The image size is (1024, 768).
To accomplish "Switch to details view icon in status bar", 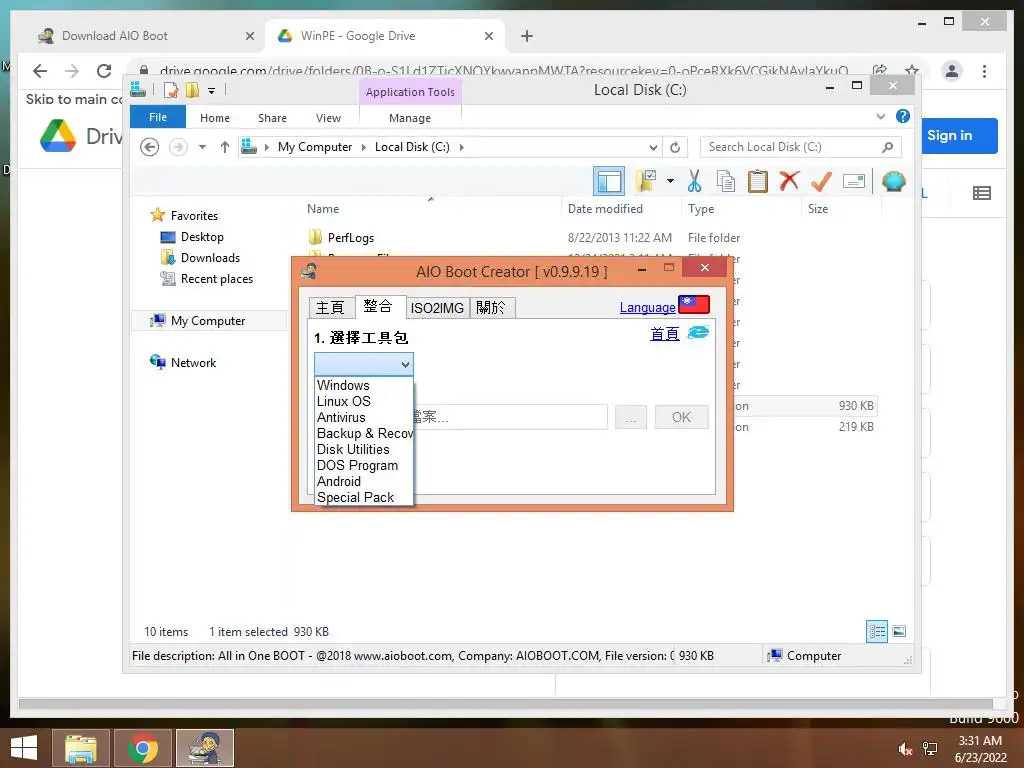I will point(876,632).
